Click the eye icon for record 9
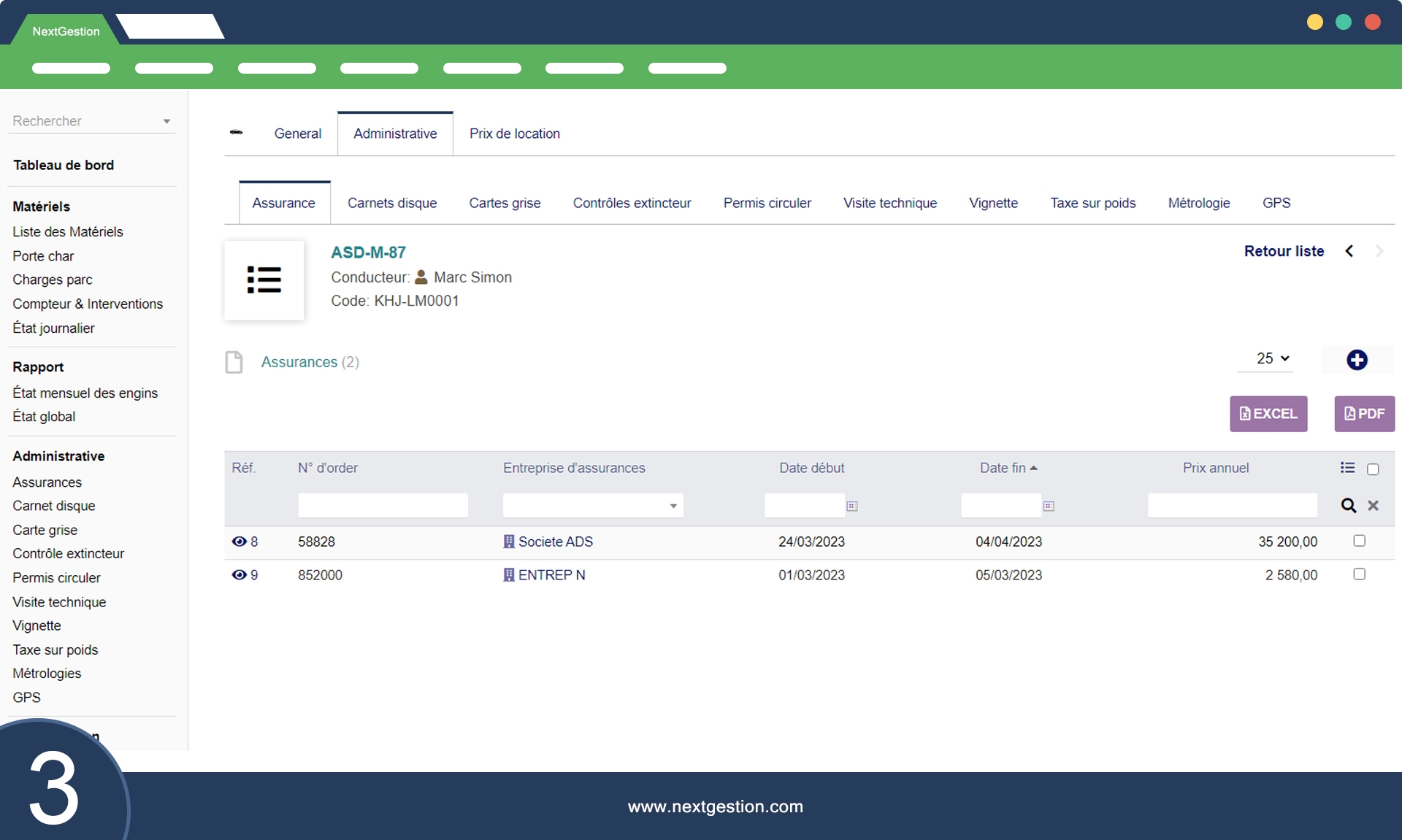Image resolution: width=1402 pixels, height=840 pixels. [239, 575]
